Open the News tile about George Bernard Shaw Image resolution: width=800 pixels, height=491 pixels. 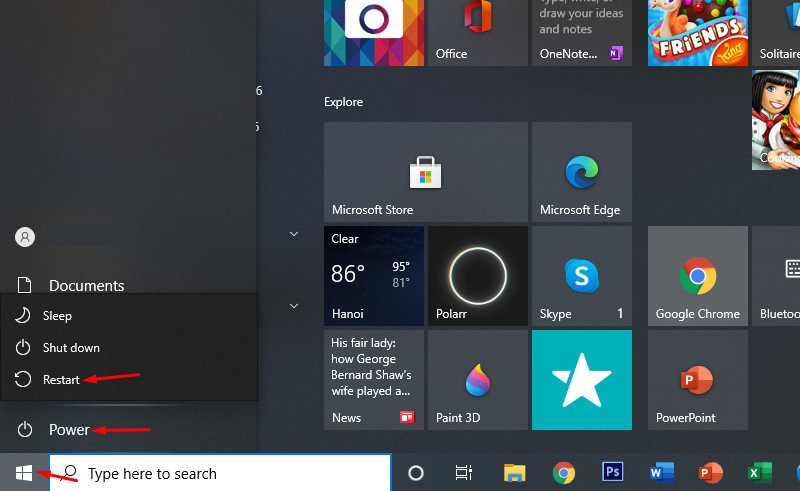pyautogui.click(x=373, y=380)
